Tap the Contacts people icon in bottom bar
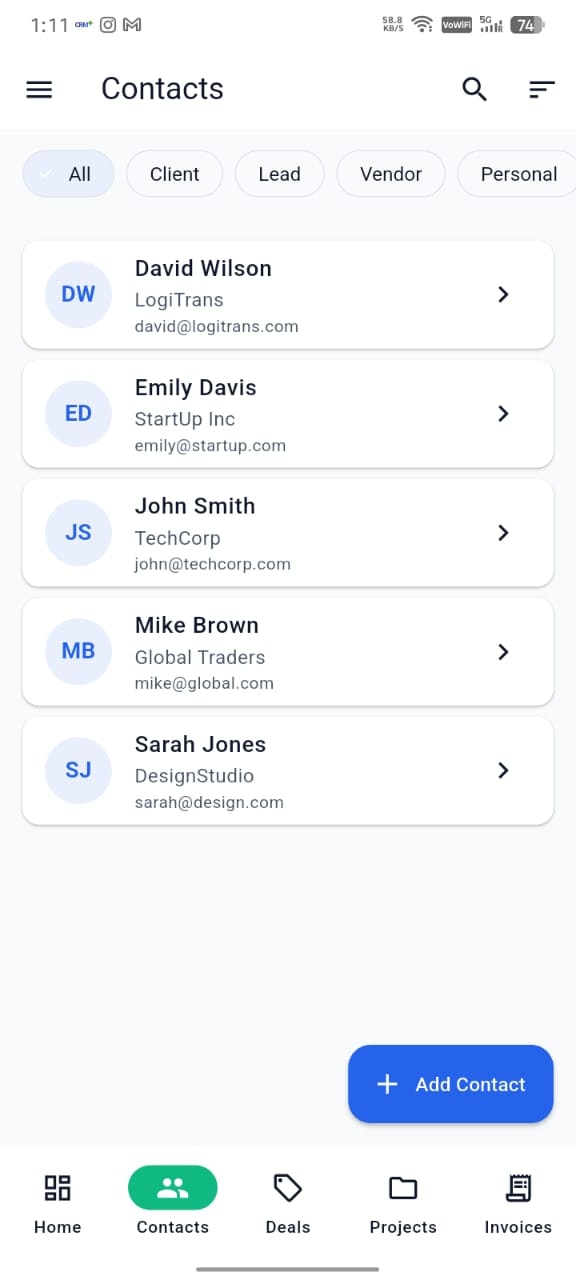The height and width of the screenshot is (1280, 576). [x=172, y=1188]
